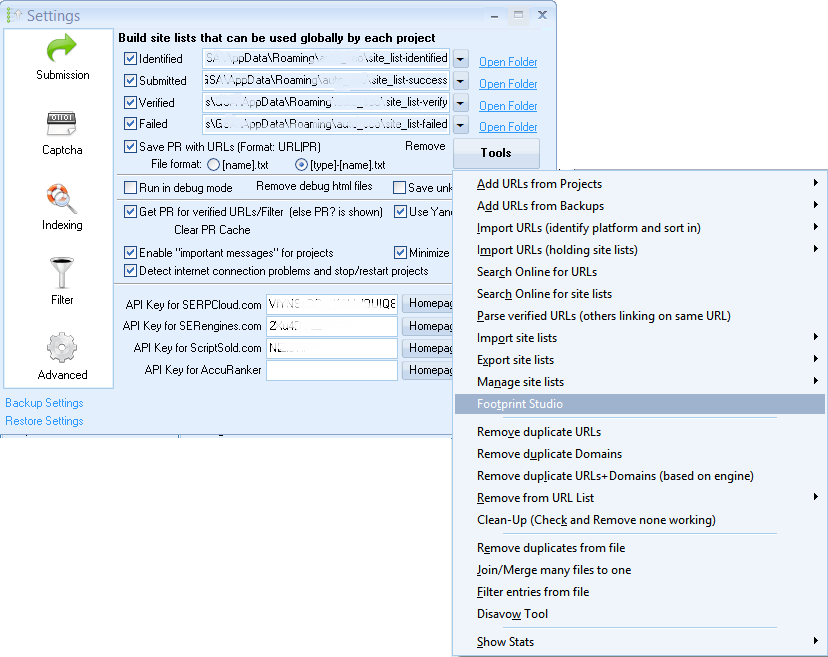Open the Submitted site list dropdown arrow

(458, 81)
